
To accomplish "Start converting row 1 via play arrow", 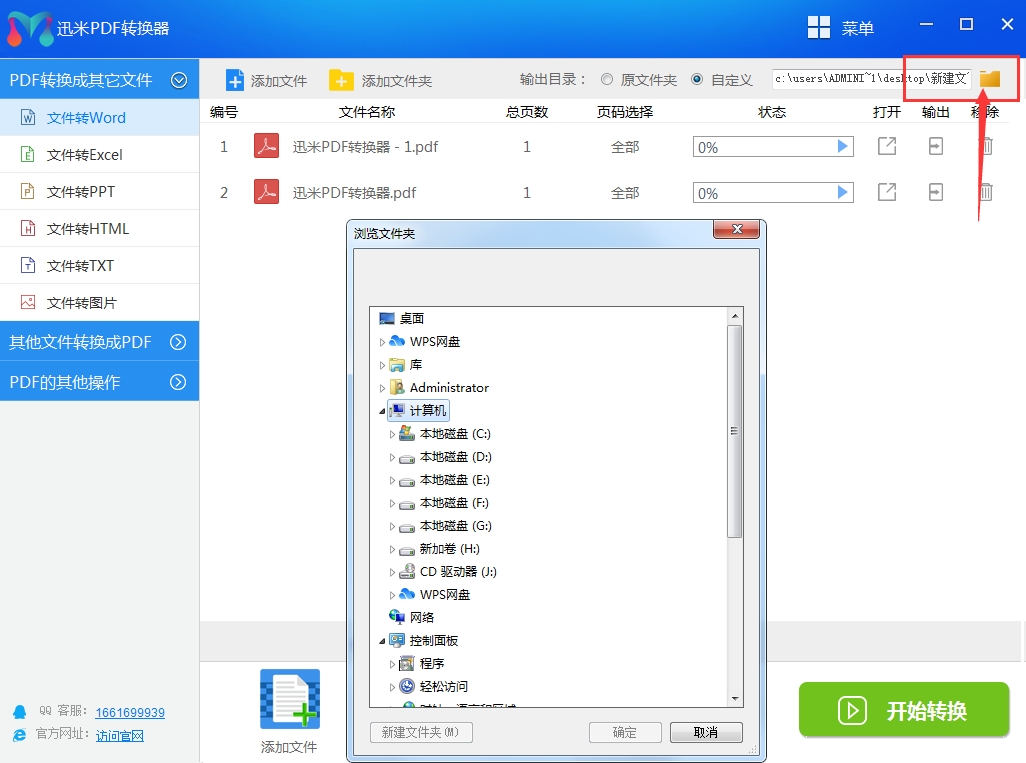I will [x=842, y=147].
